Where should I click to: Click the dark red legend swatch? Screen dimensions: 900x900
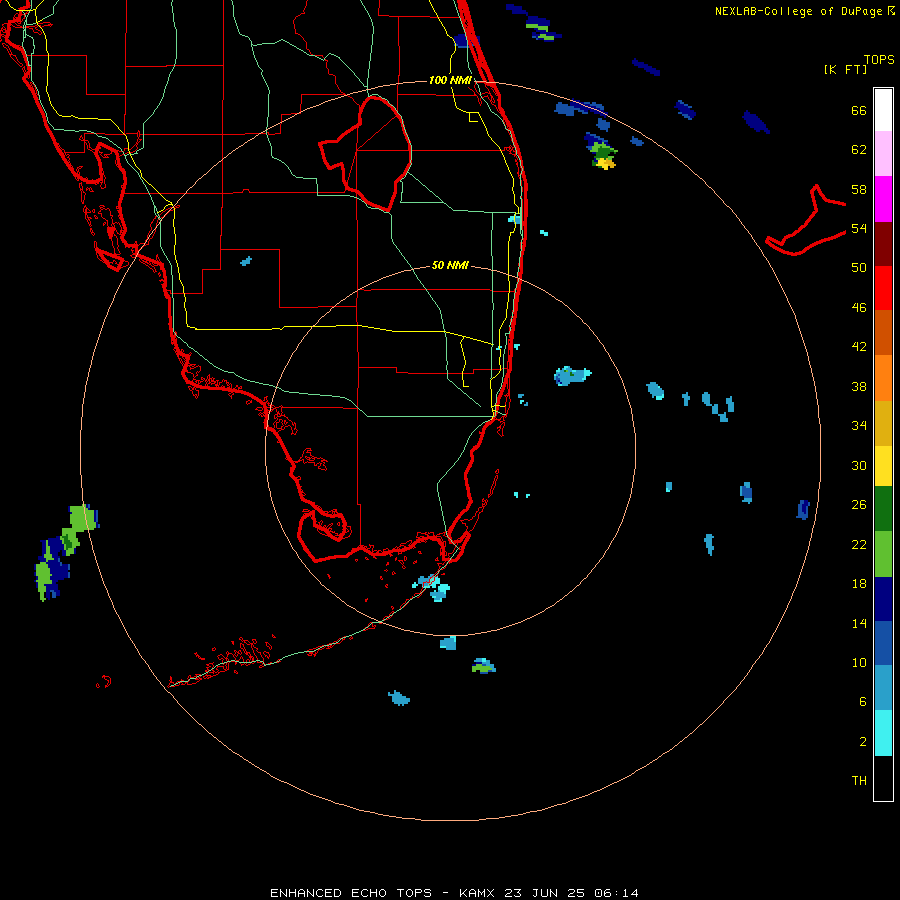(883, 243)
